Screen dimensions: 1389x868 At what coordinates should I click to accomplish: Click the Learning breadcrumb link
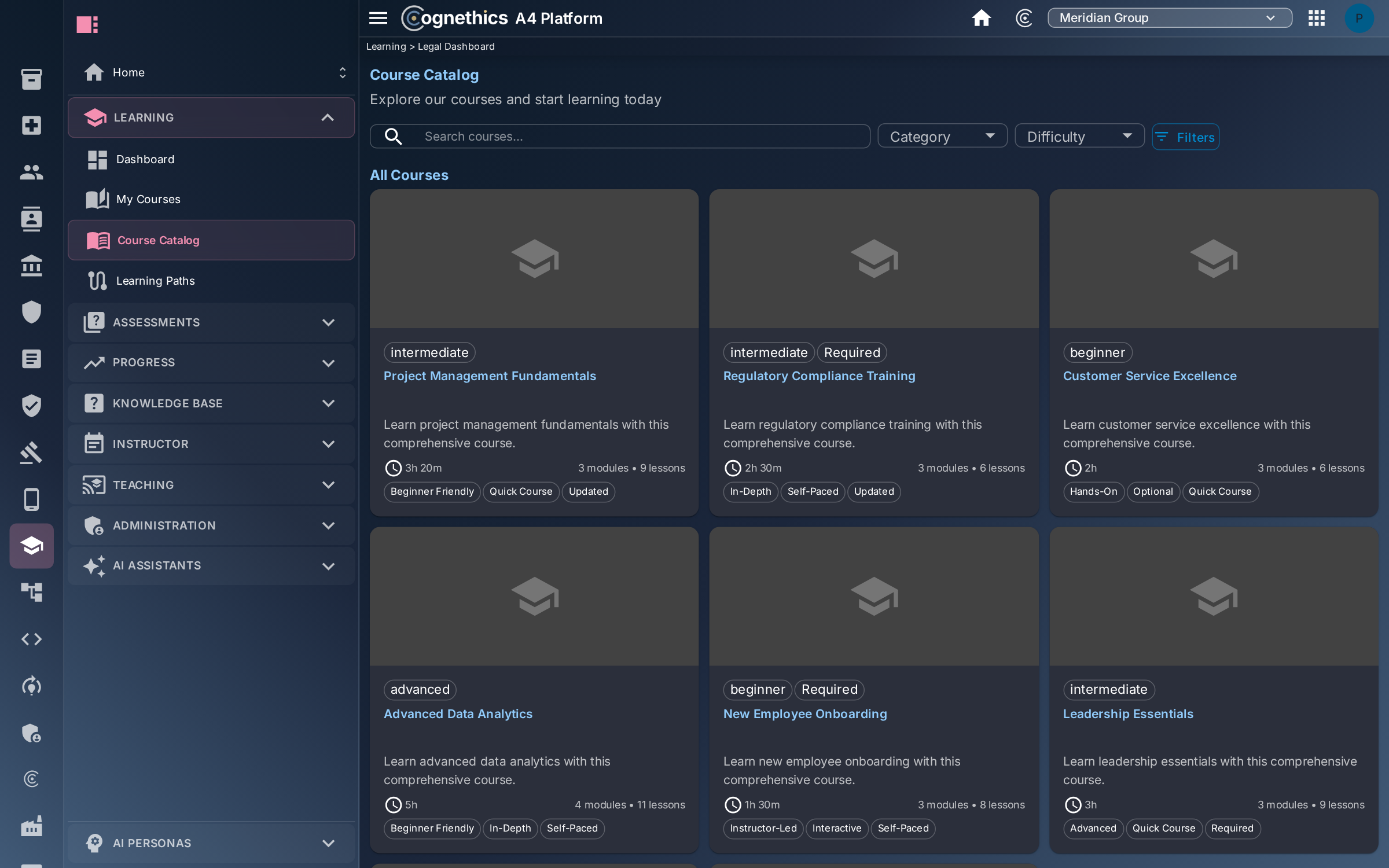(386, 46)
